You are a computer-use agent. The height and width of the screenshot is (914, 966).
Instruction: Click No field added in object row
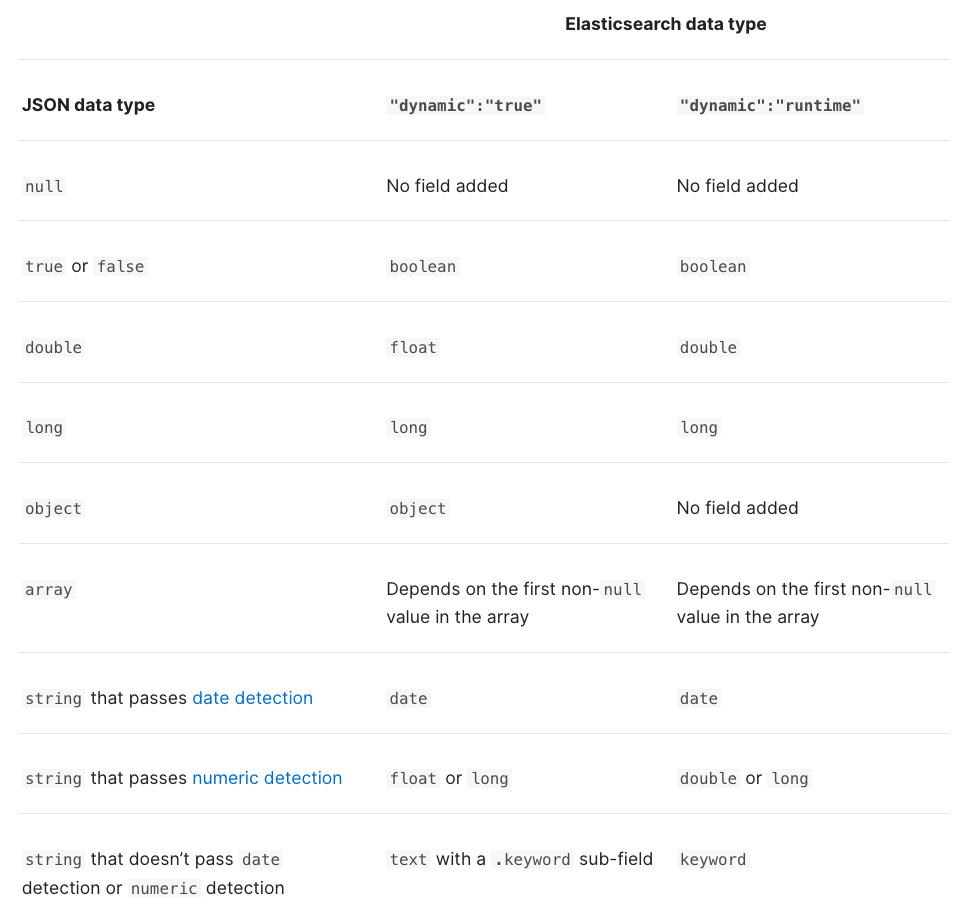[x=737, y=508]
